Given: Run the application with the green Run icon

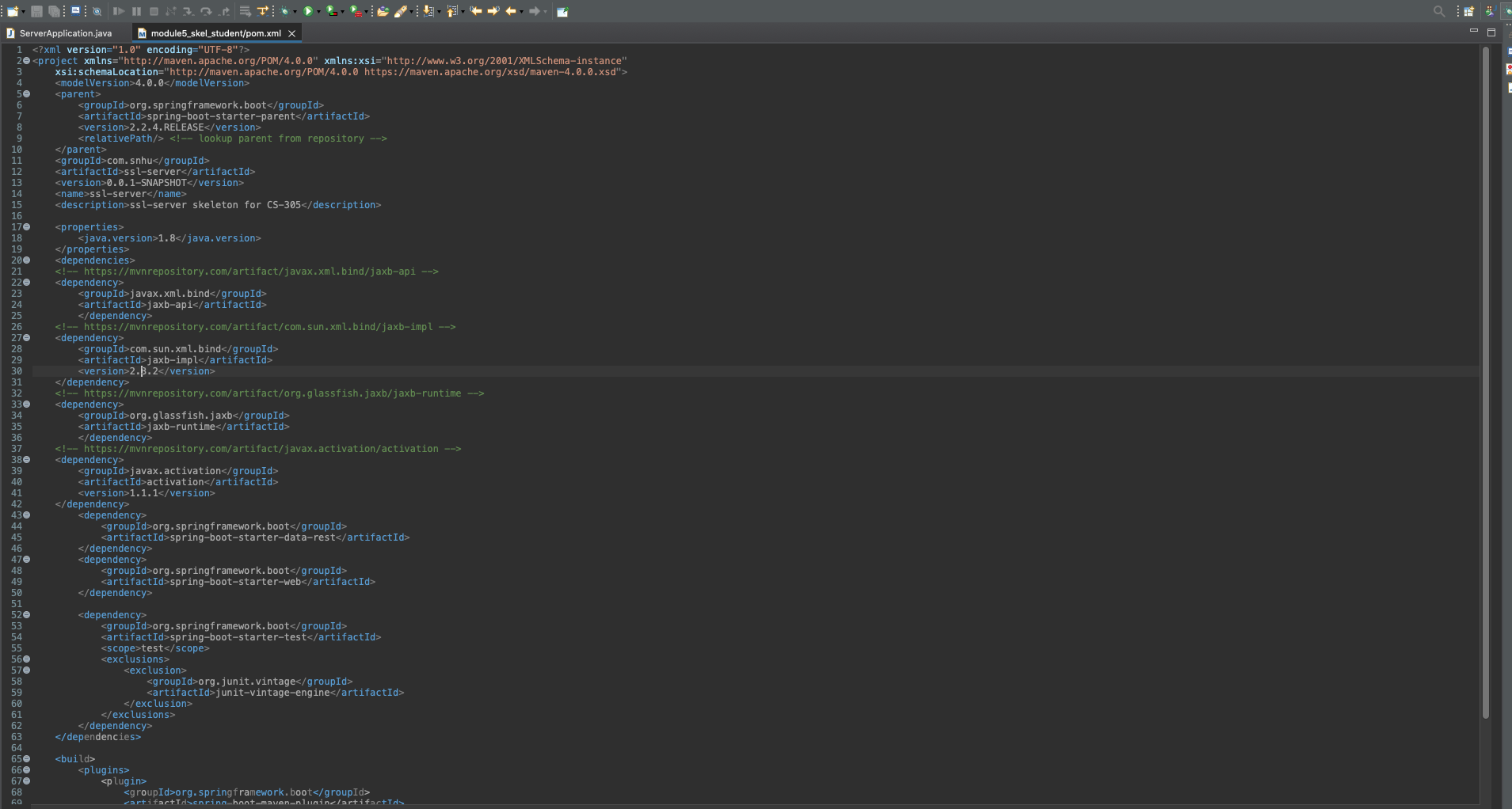Looking at the screenshot, I should click(x=308, y=11).
